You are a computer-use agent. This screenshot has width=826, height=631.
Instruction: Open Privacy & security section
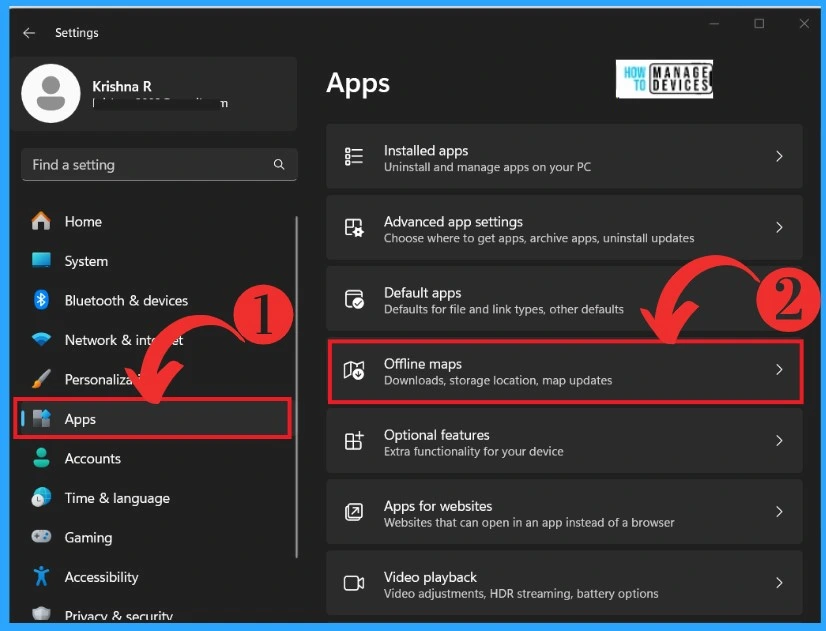point(155,613)
